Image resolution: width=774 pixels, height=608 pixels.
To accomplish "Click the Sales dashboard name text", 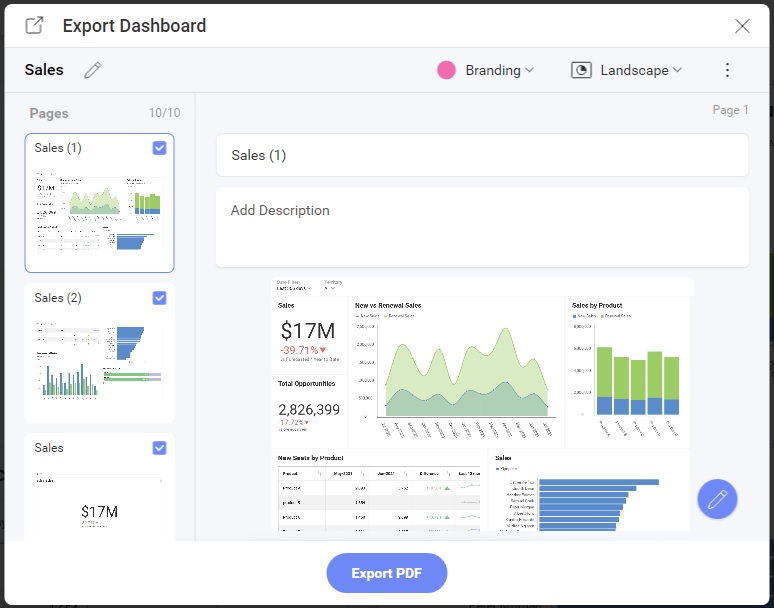I will pyautogui.click(x=44, y=70).
